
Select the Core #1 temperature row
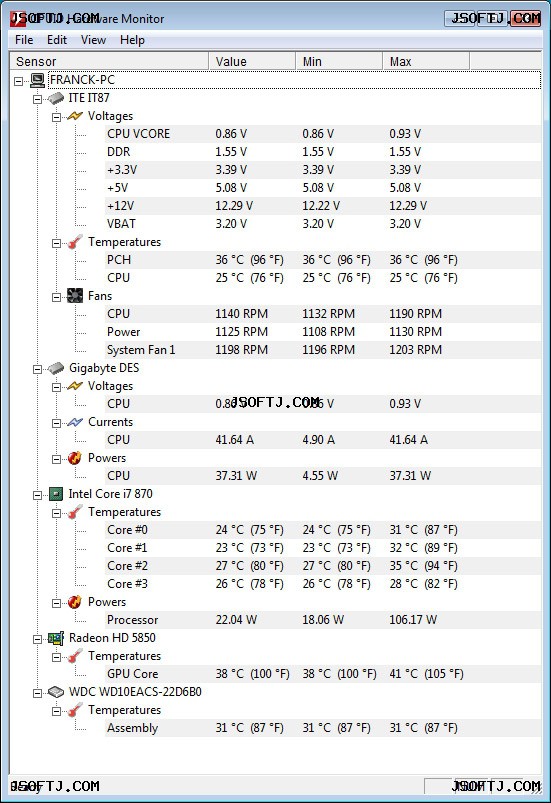click(x=323, y=548)
